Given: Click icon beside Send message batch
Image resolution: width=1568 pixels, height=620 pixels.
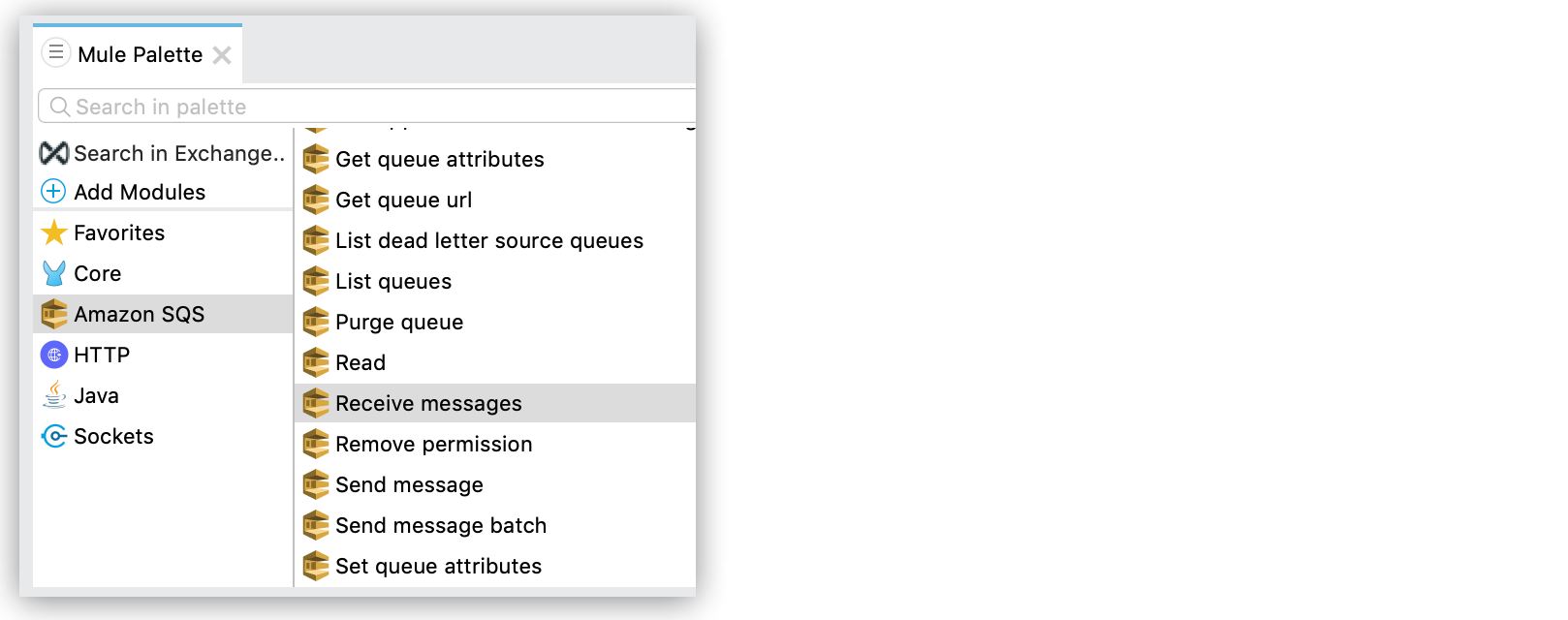Looking at the screenshot, I should point(316,525).
